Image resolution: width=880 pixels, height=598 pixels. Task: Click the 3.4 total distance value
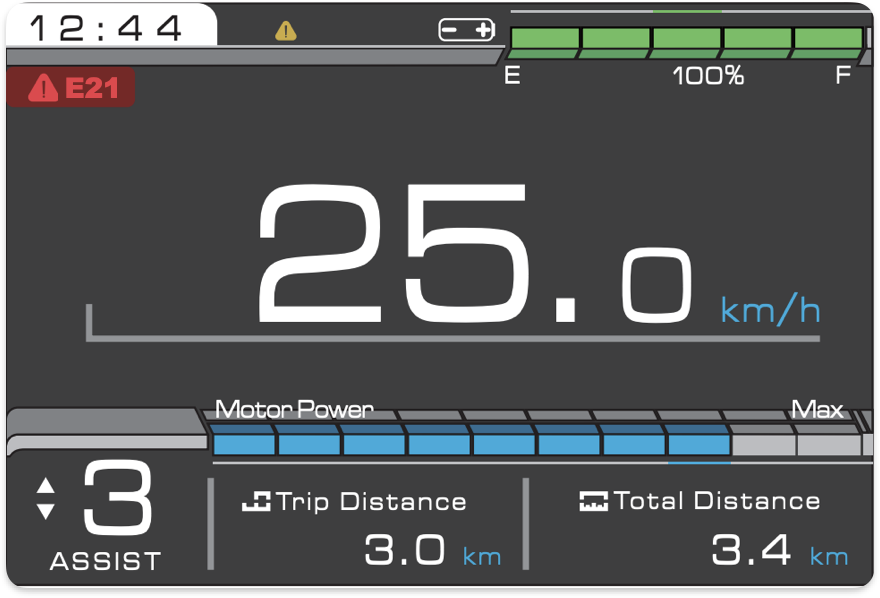tap(751, 549)
